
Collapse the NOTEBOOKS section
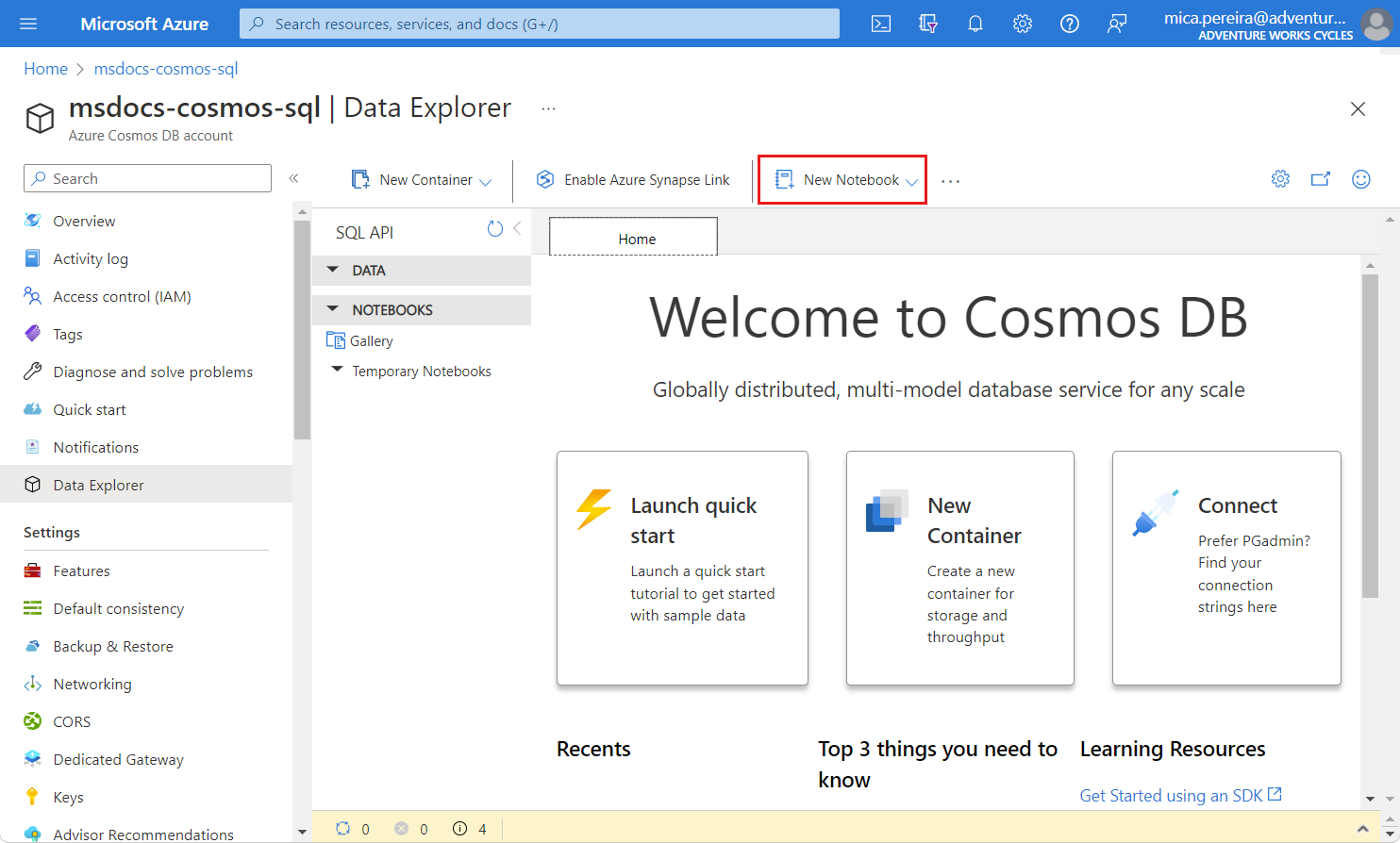332,309
